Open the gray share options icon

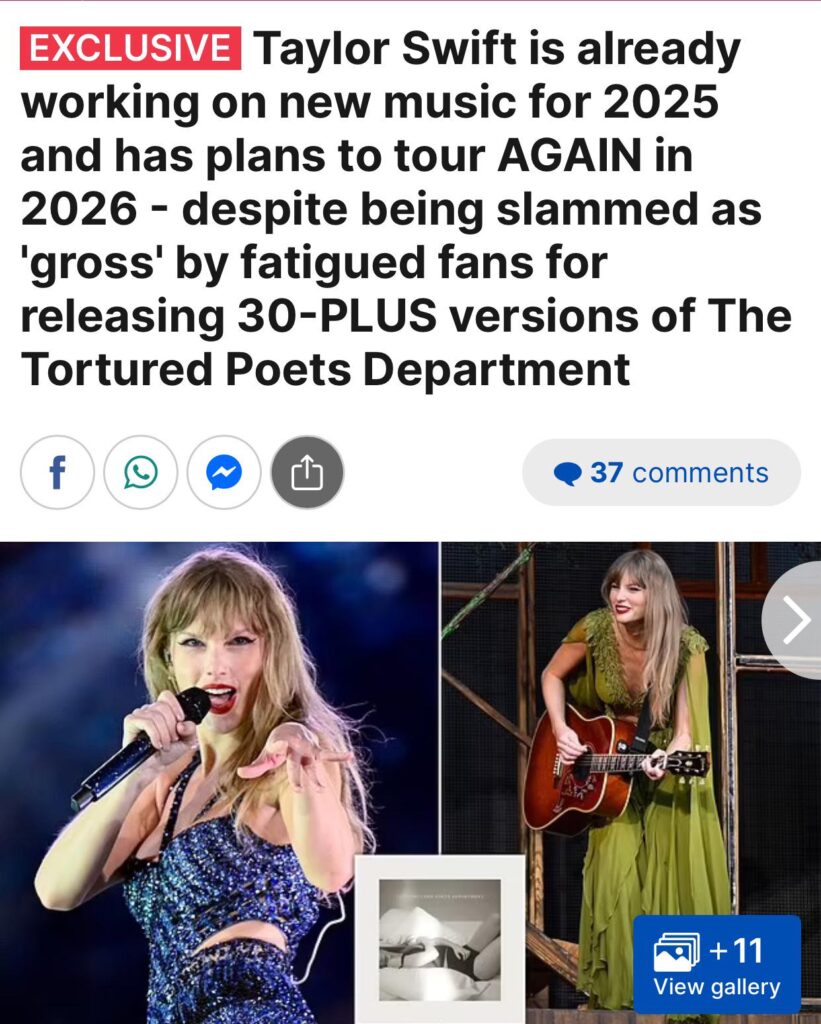coord(307,472)
